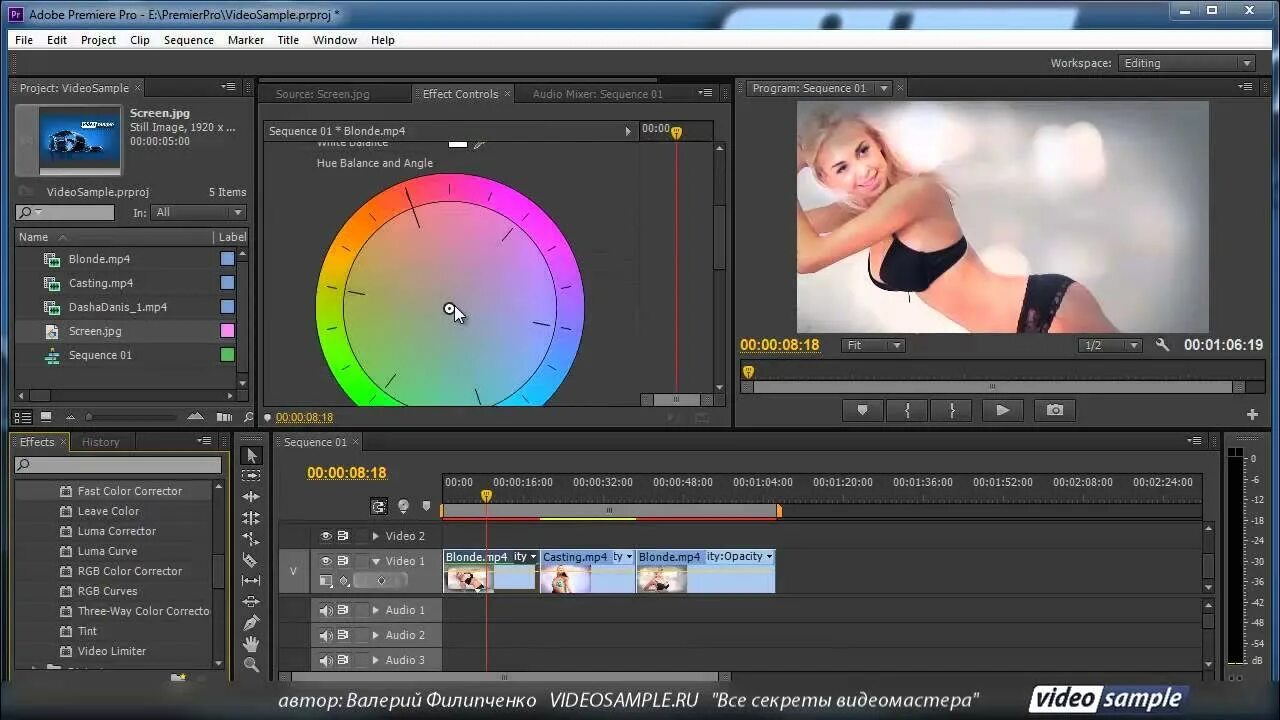The image size is (1280, 720).
Task: Open the Sequence menu
Action: (x=189, y=40)
